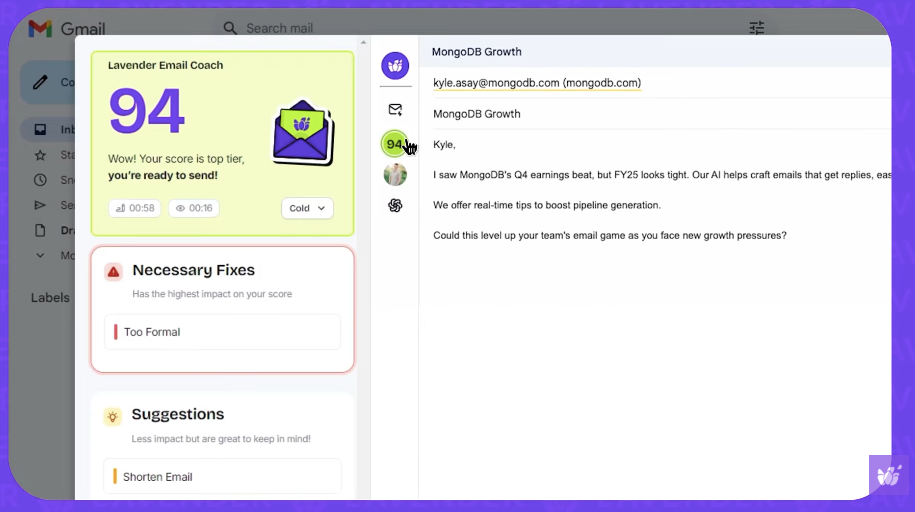Image resolution: width=915 pixels, height=512 pixels.
Task: Click the search magnifier icon
Action: pos(230,28)
